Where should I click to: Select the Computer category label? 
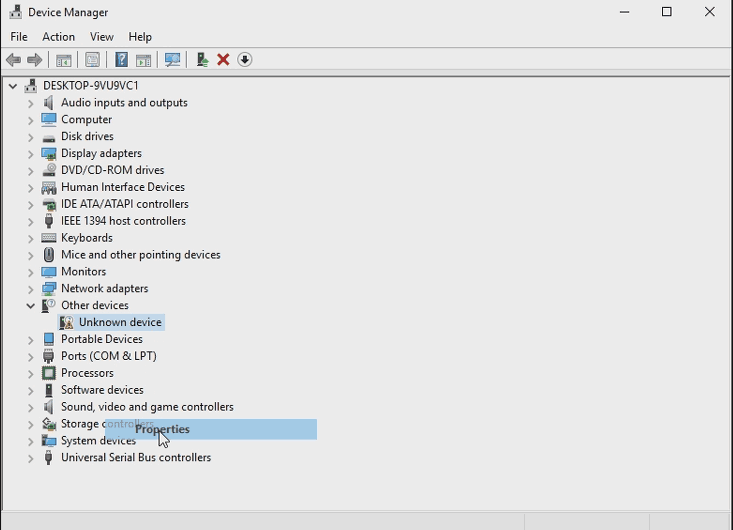click(86, 120)
